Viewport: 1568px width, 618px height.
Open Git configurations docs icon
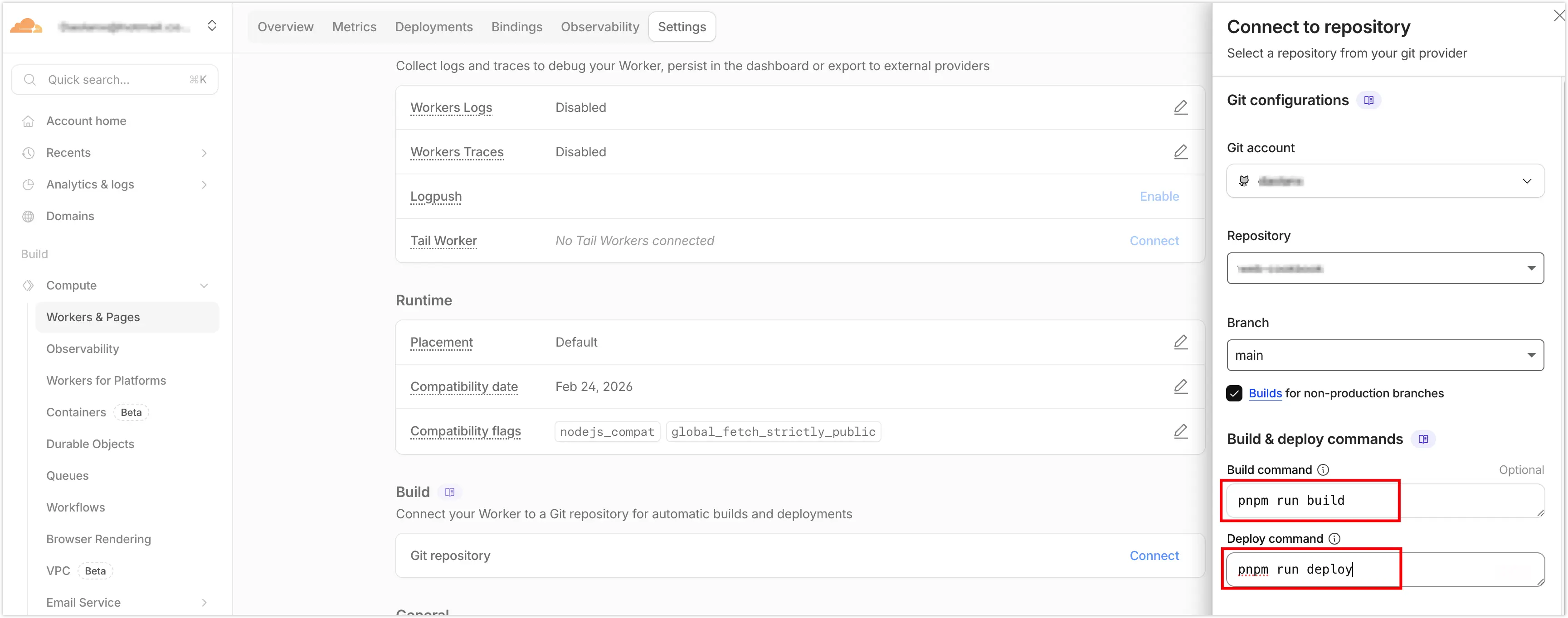pos(1368,101)
